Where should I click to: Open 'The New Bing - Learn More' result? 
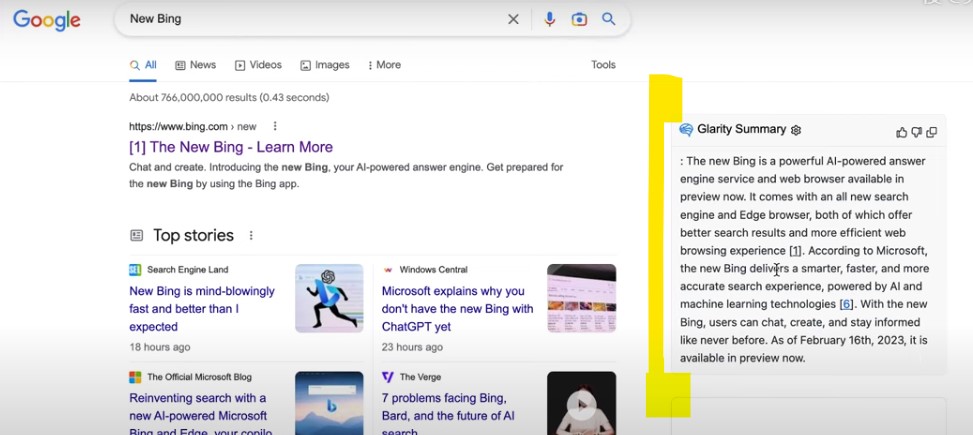click(x=231, y=147)
